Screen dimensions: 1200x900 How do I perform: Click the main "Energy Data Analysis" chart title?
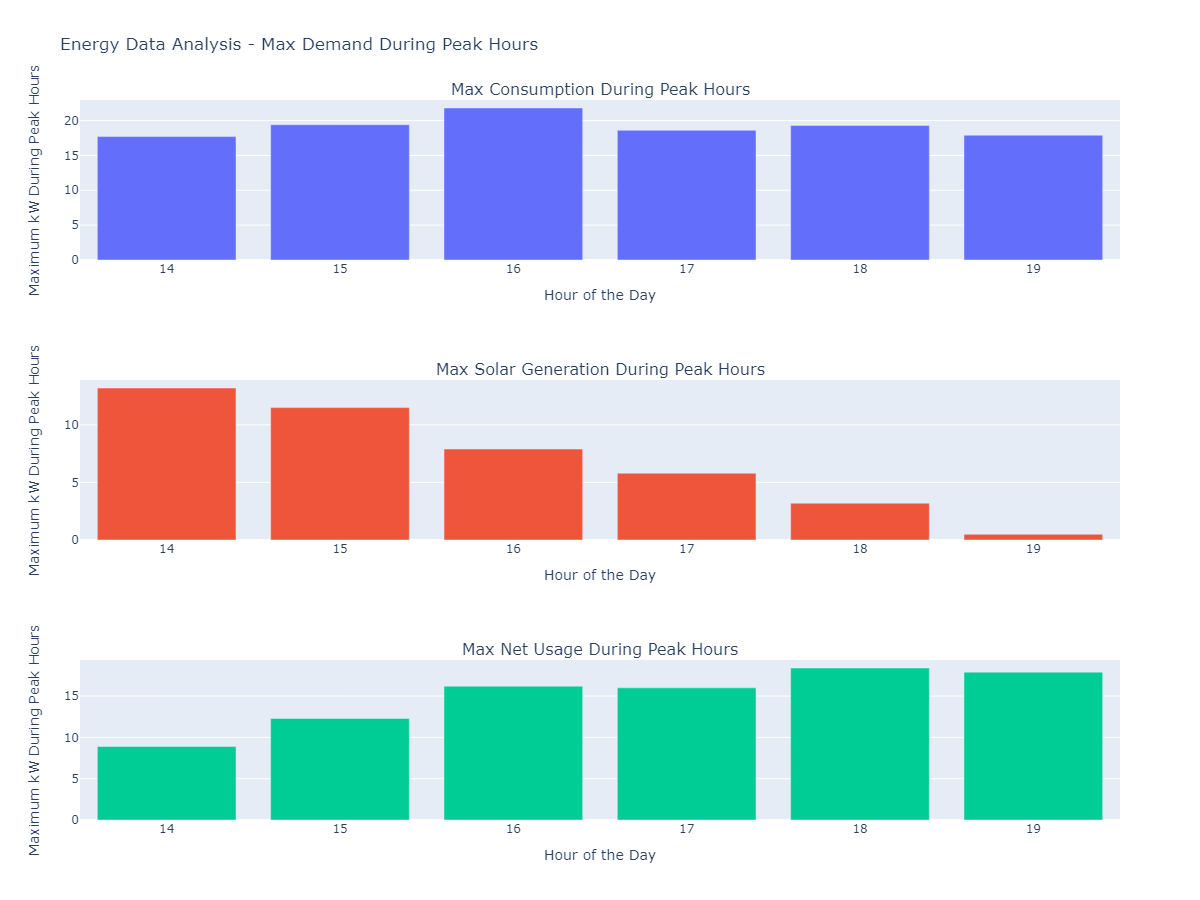pos(299,44)
